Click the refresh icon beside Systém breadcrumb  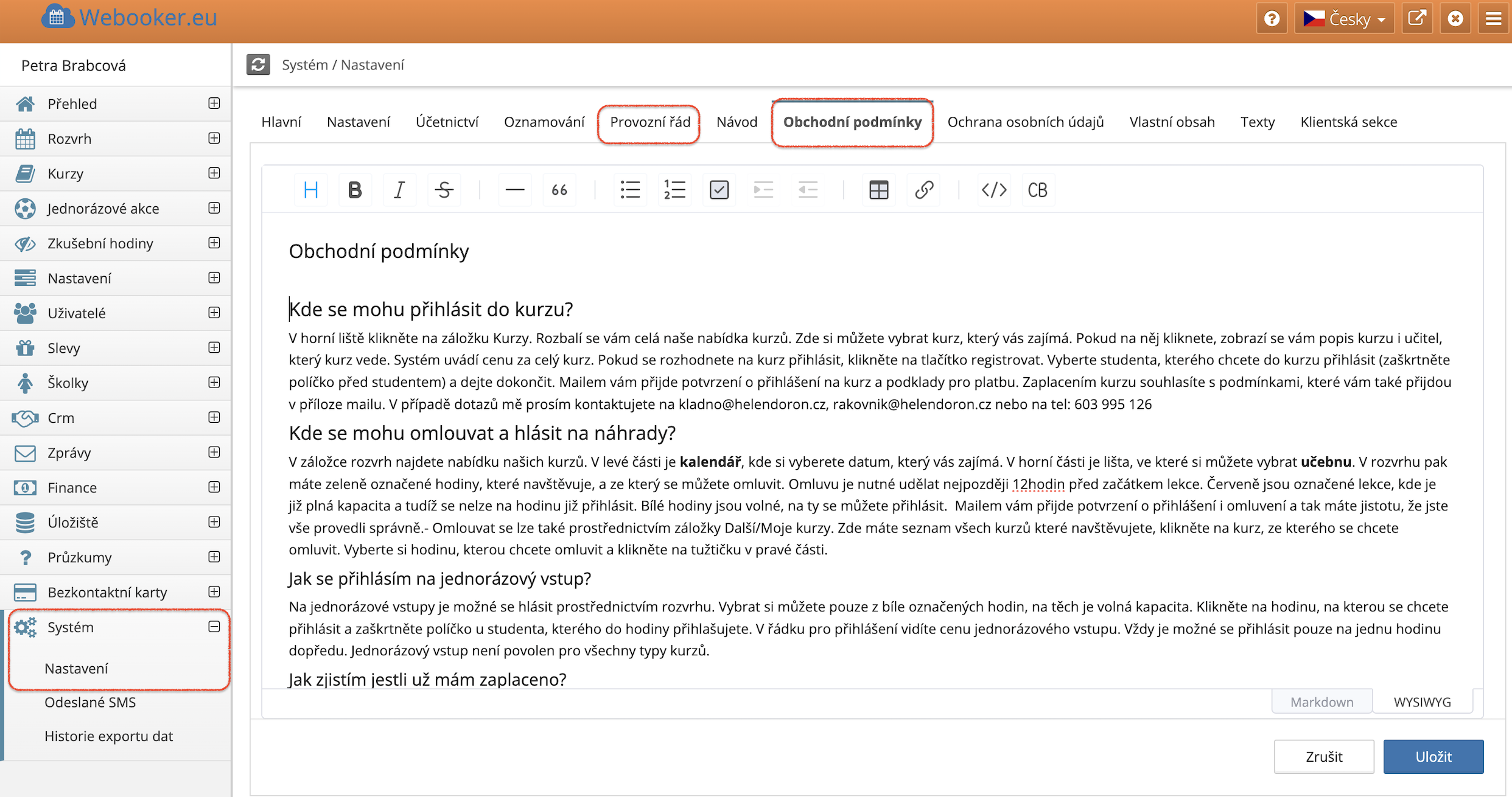pyautogui.click(x=258, y=64)
